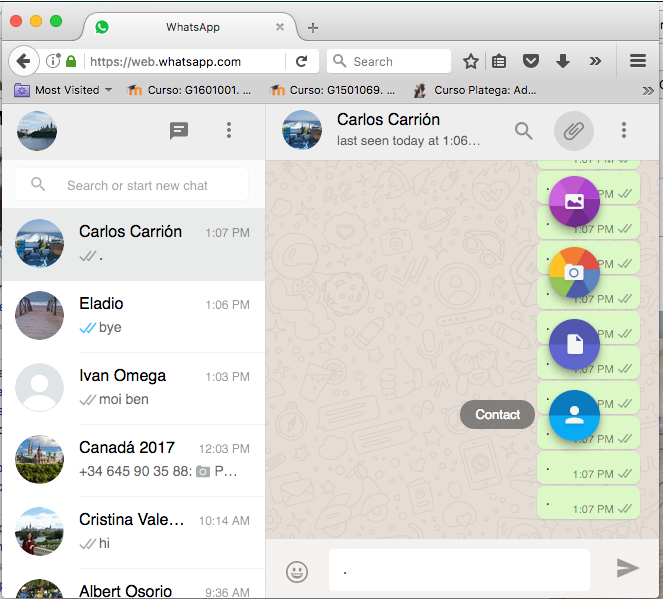Click the Contact tooltip label
The width and height of the screenshot is (663, 599).
(497, 415)
